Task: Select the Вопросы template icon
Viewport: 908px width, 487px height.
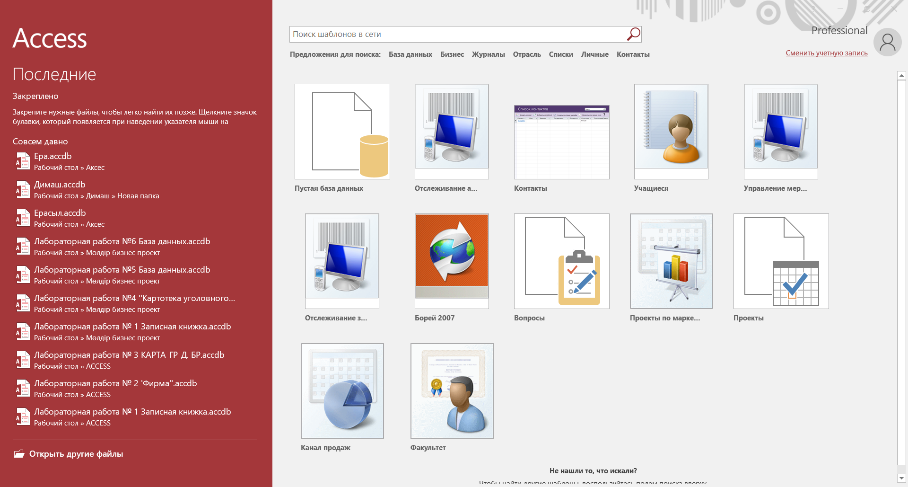Action: click(562, 261)
